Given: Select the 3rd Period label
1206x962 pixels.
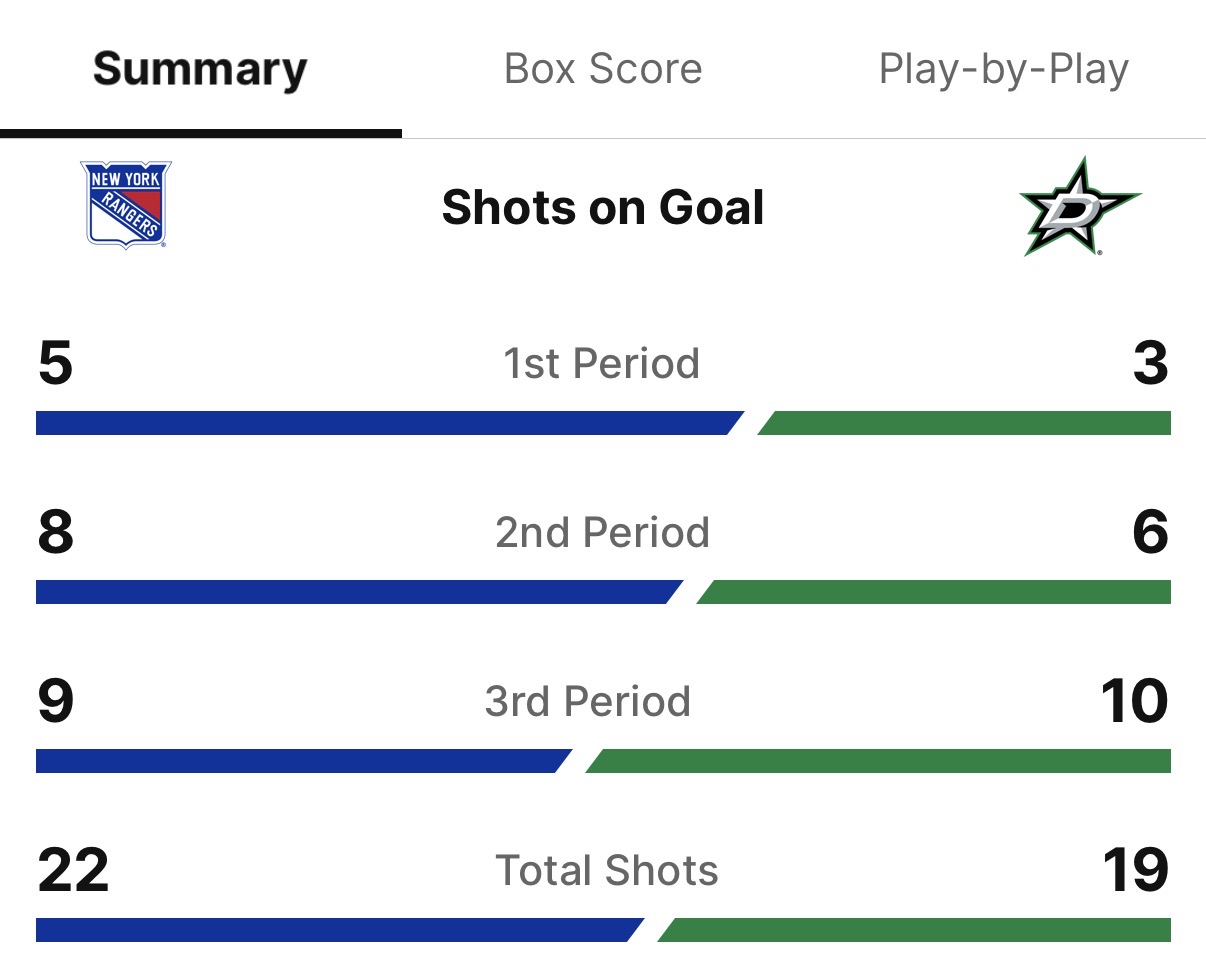Looking at the screenshot, I should click(x=588, y=702).
